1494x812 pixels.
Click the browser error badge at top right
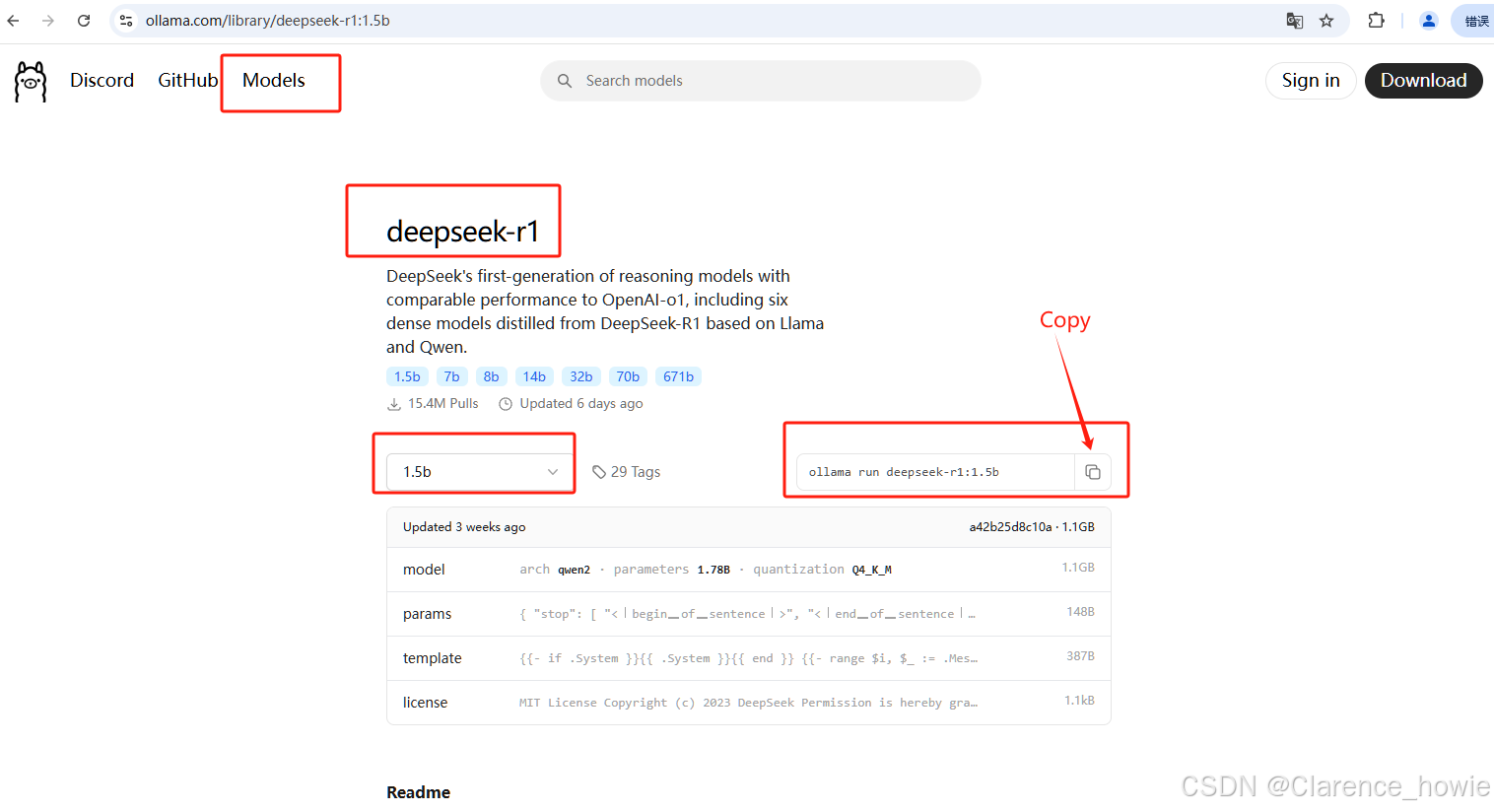(x=1474, y=21)
